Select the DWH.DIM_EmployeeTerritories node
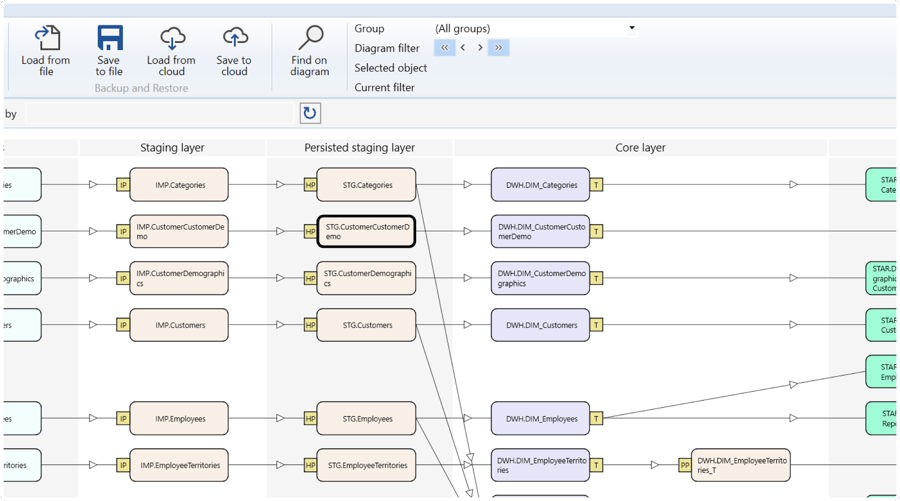 pyautogui.click(x=540, y=465)
